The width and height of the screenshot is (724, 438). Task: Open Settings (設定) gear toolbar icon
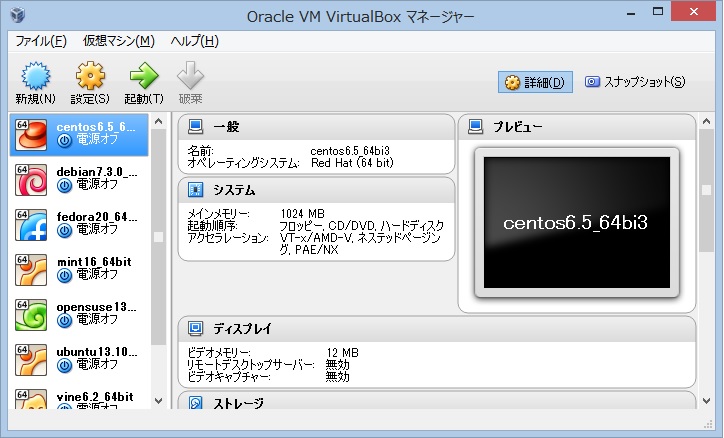point(90,76)
